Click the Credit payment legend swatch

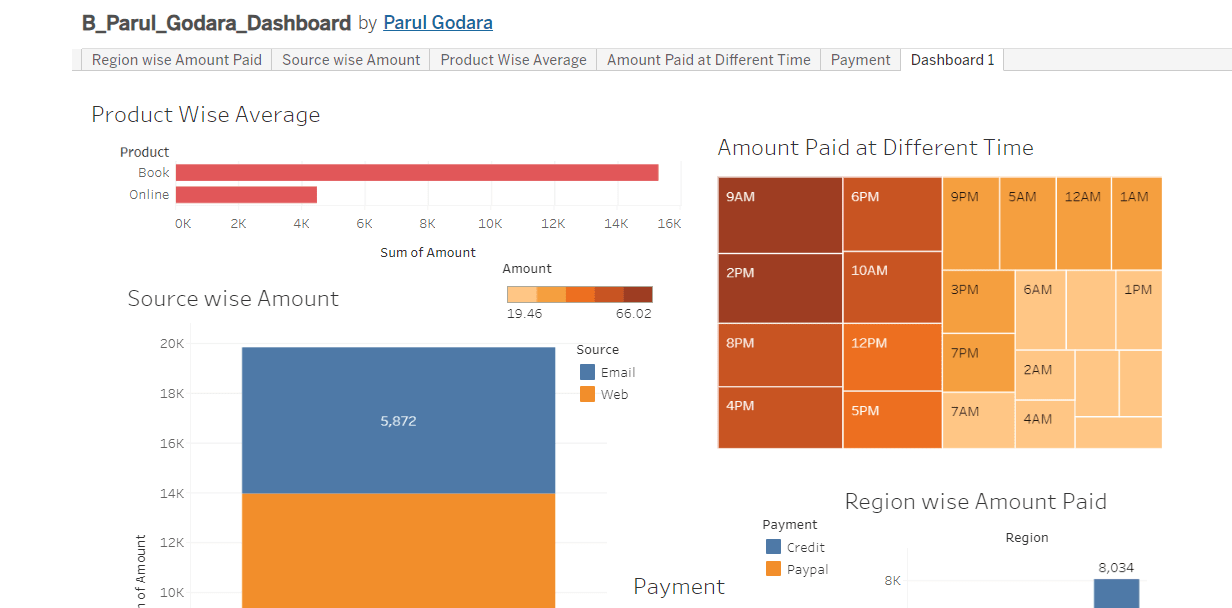tap(773, 547)
